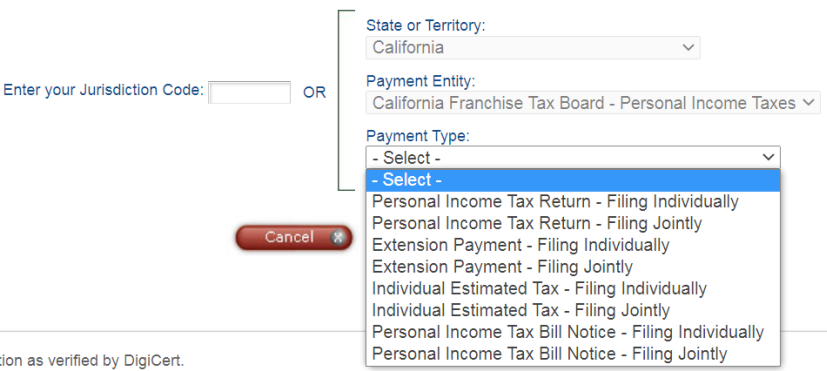This screenshot has width=827, height=371.
Task: Click the California Franchise Tax Board entity field
Action: coord(593,102)
